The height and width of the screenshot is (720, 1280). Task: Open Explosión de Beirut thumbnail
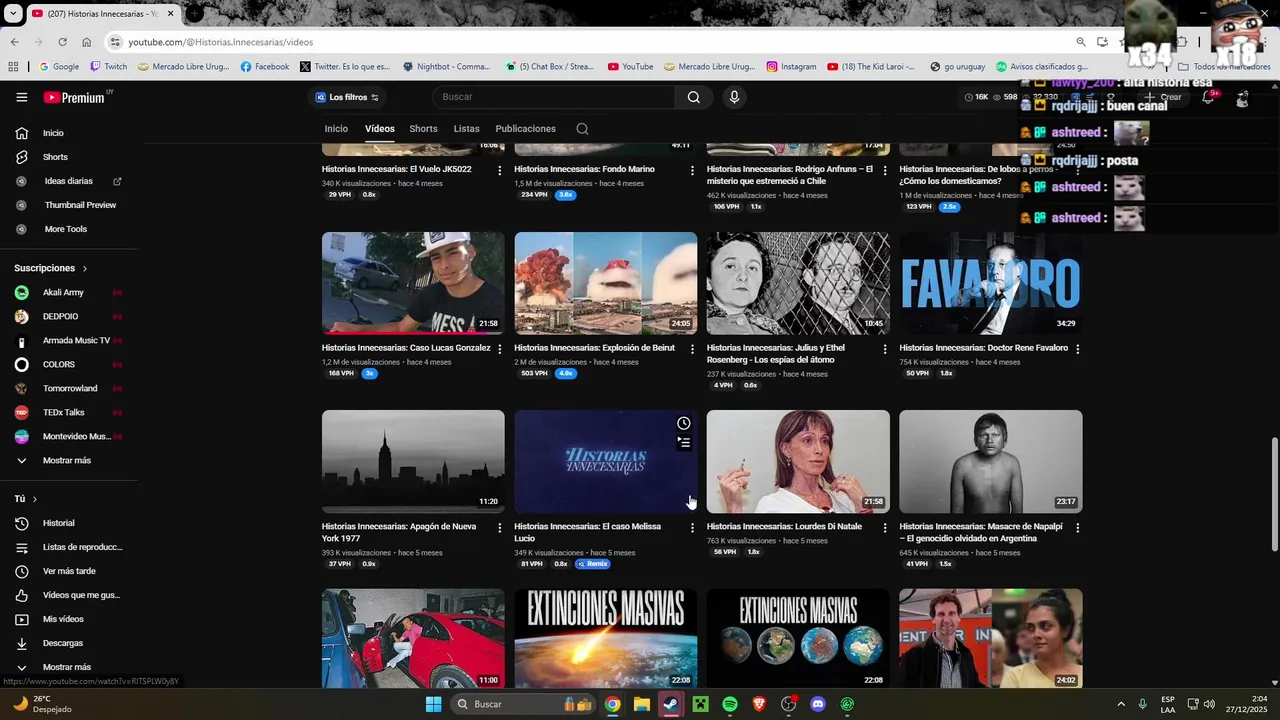(606, 283)
